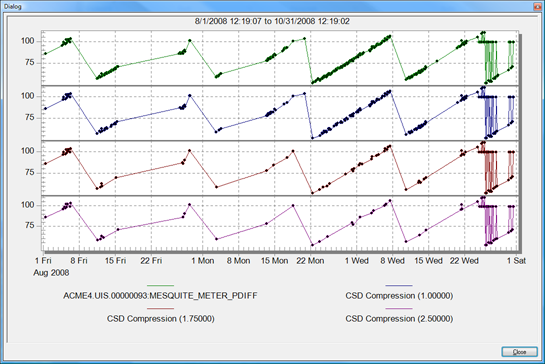The height and width of the screenshot is (364, 545).
Task: Click the '8 Mon' x-axis label
Action: (238, 261)
